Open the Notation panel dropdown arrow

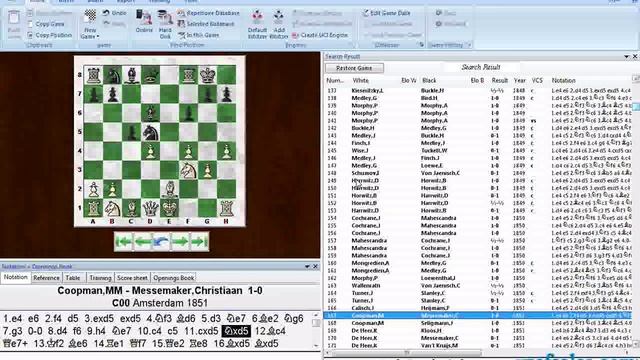(x=307, y=267)
